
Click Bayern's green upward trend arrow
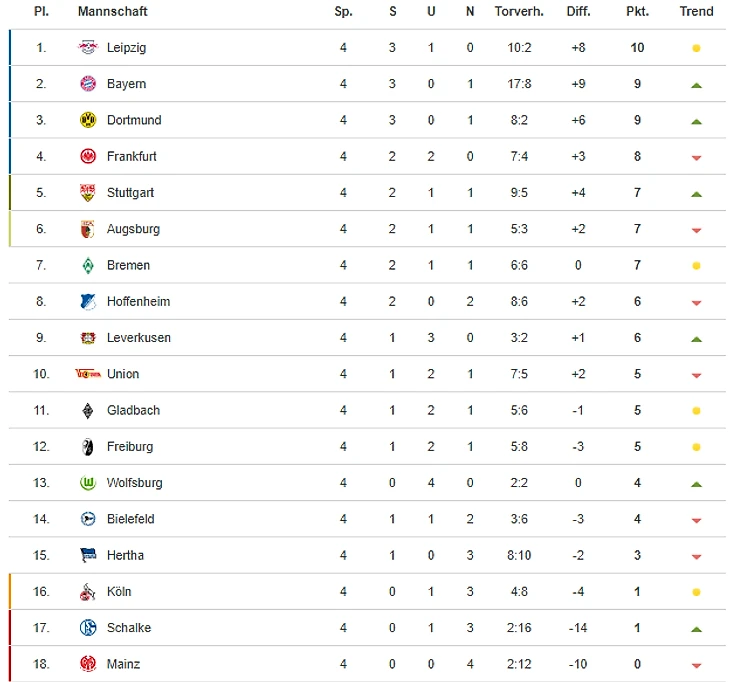tap(696, 85)
